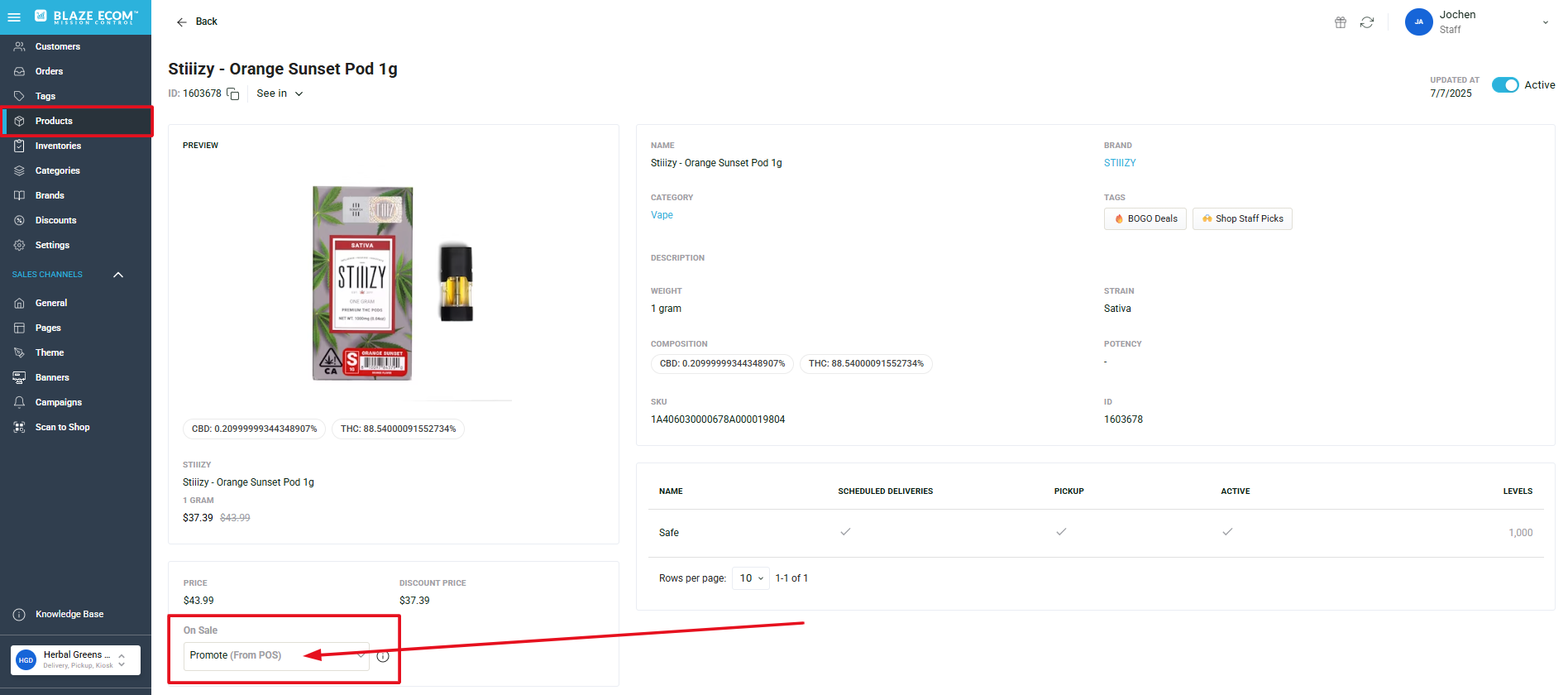
Task: Click the Safe inventory row name
Action: [x=669, y=533]
